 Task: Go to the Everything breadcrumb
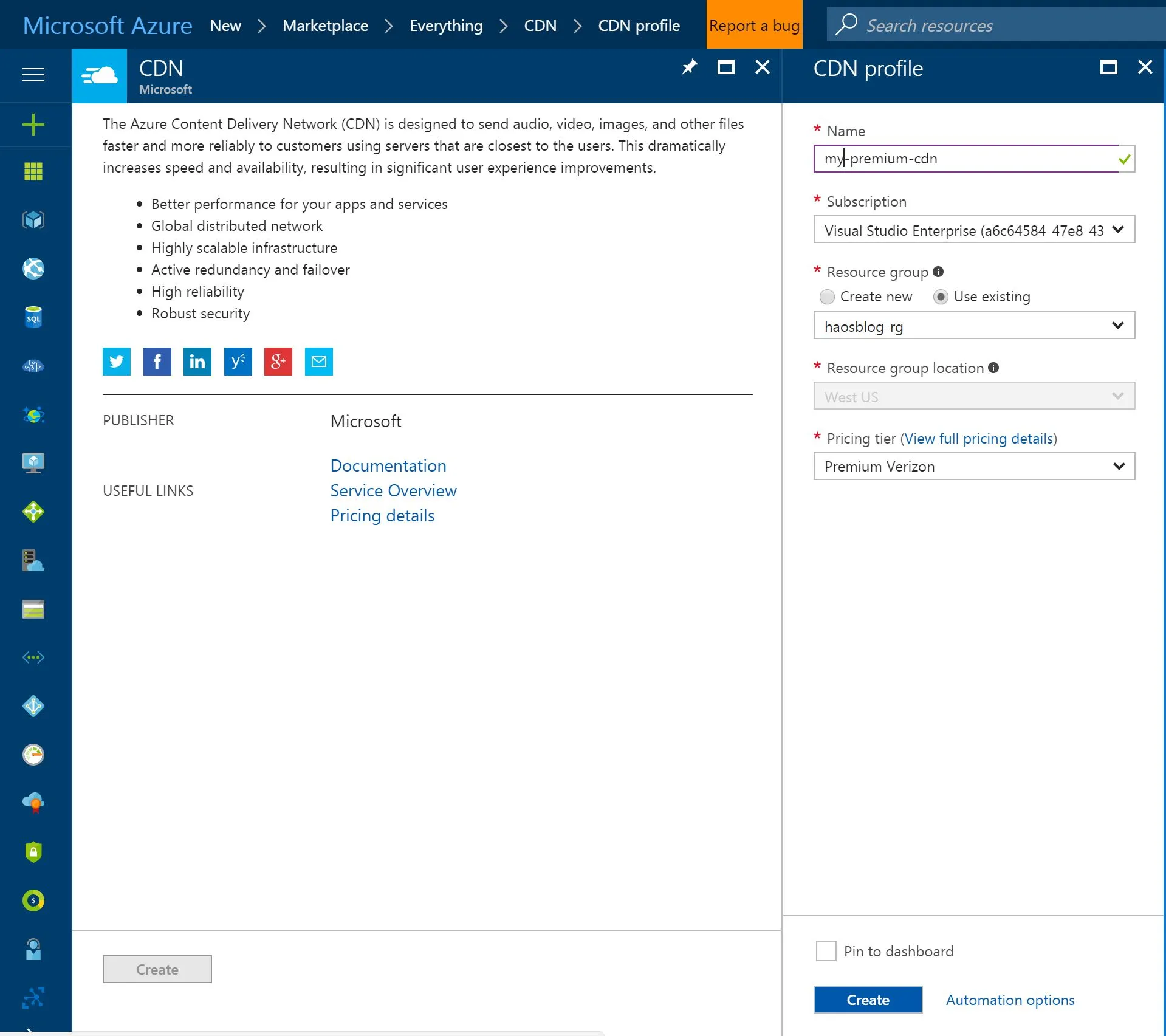(x=446, y=26)
